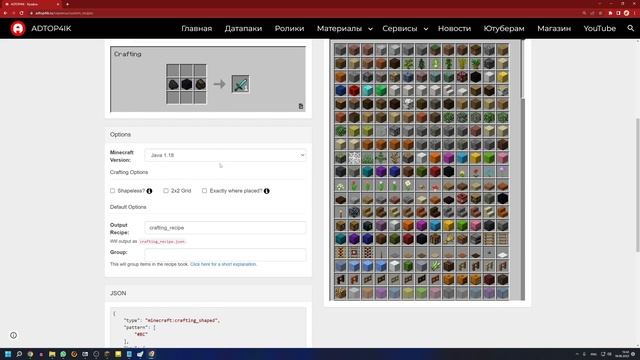The image size is (640, 360).
Task: Click the ADTOP4IK site logo
Action: pyautogui.click(x=18, y=29)
